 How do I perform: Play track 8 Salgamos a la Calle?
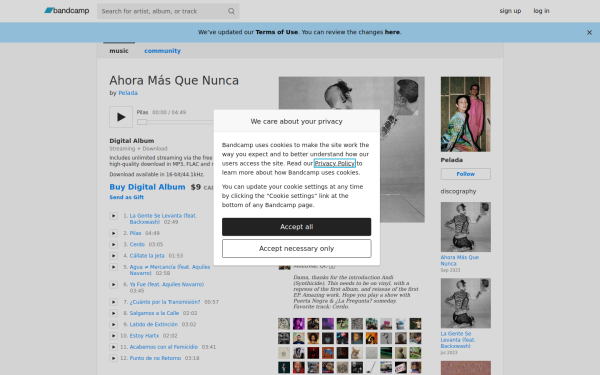(113, 313)
